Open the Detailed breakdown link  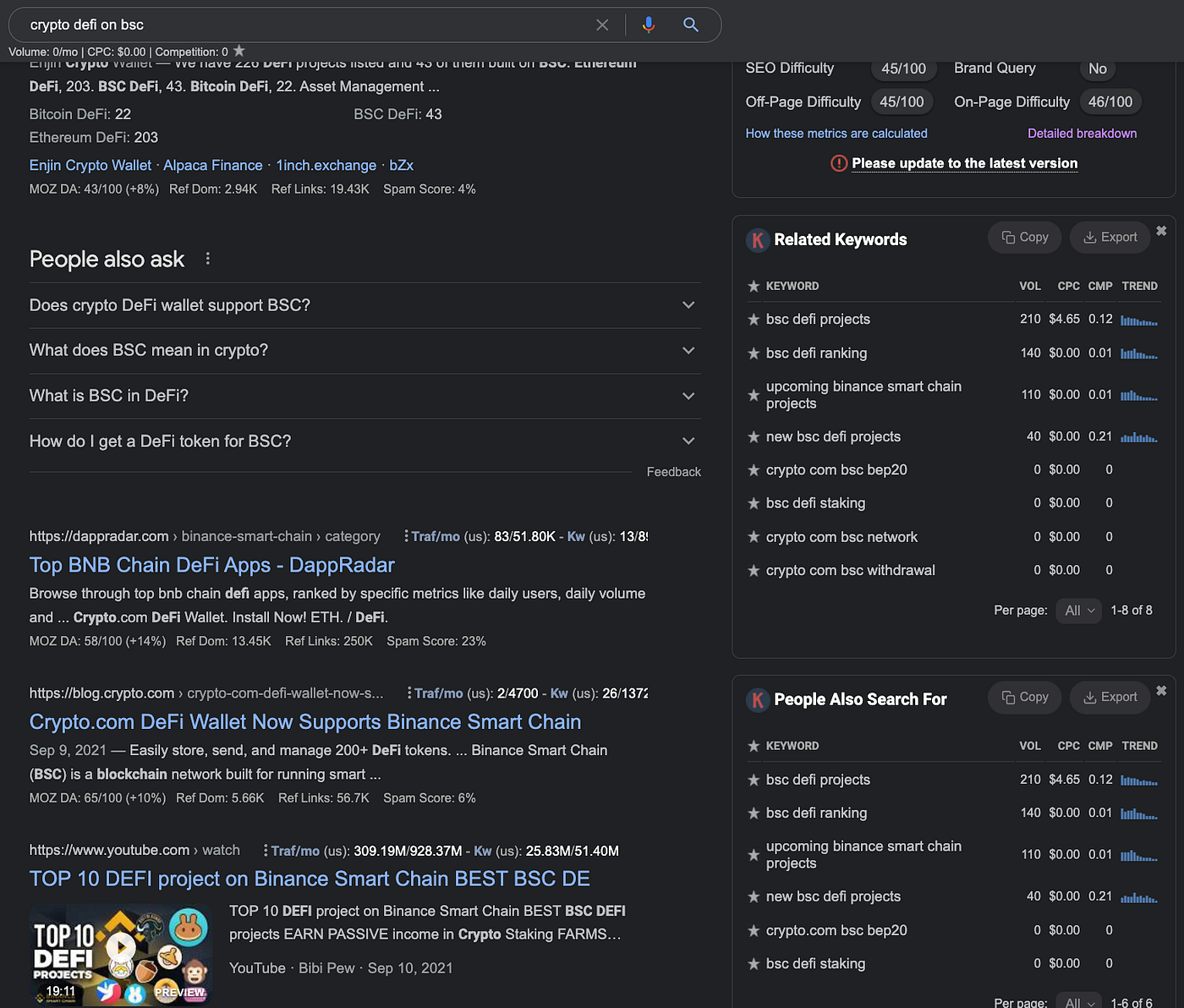(1083, 134)
